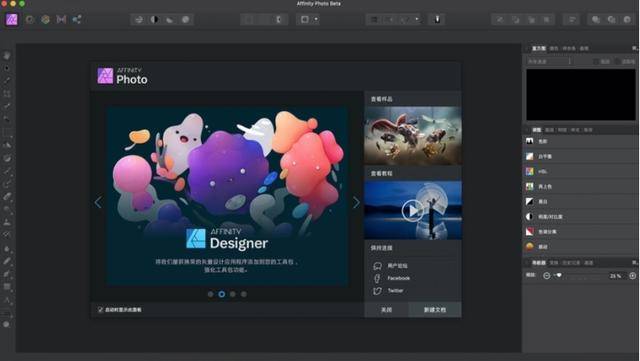The image size is (640, 361).
Task: Apply Auto Levels from toolbar
Action: (x=139, y=20)
